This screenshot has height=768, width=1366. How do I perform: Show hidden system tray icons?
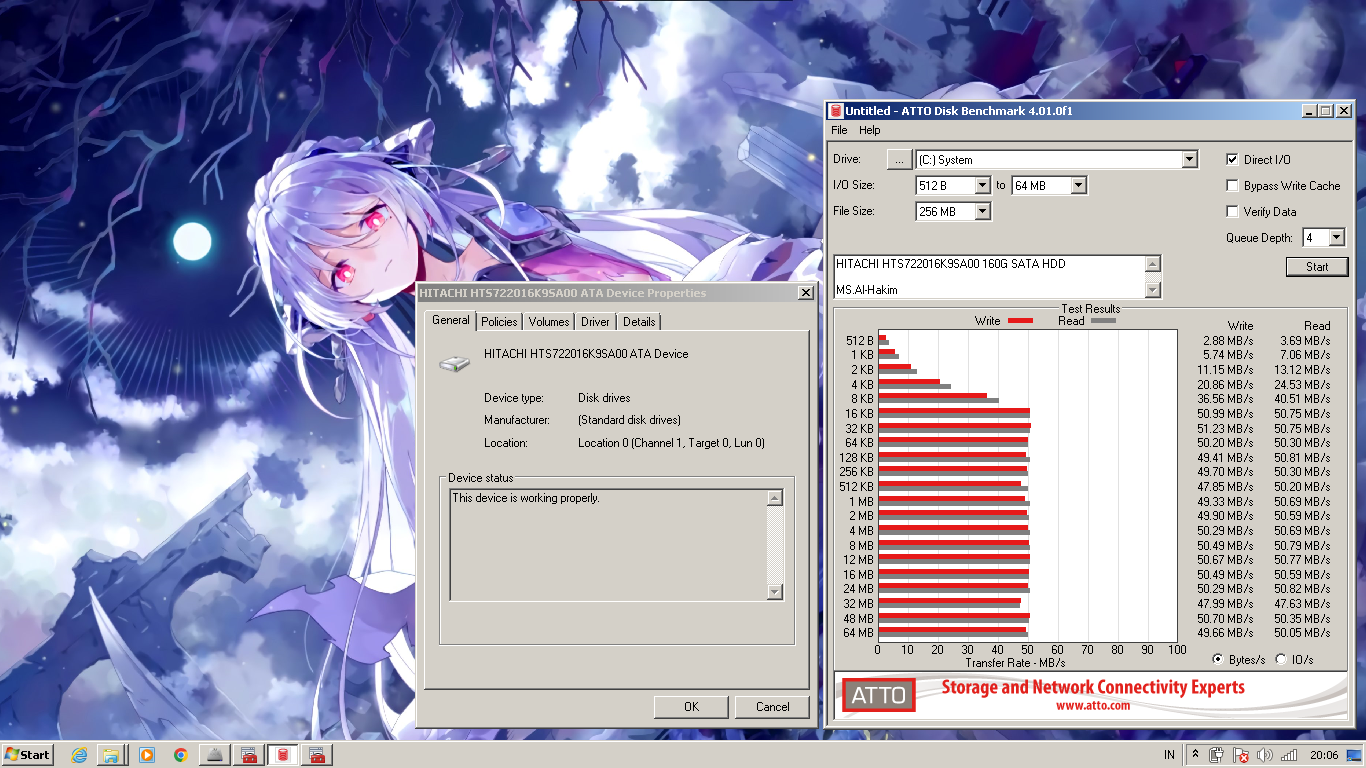coord(1195,755)
